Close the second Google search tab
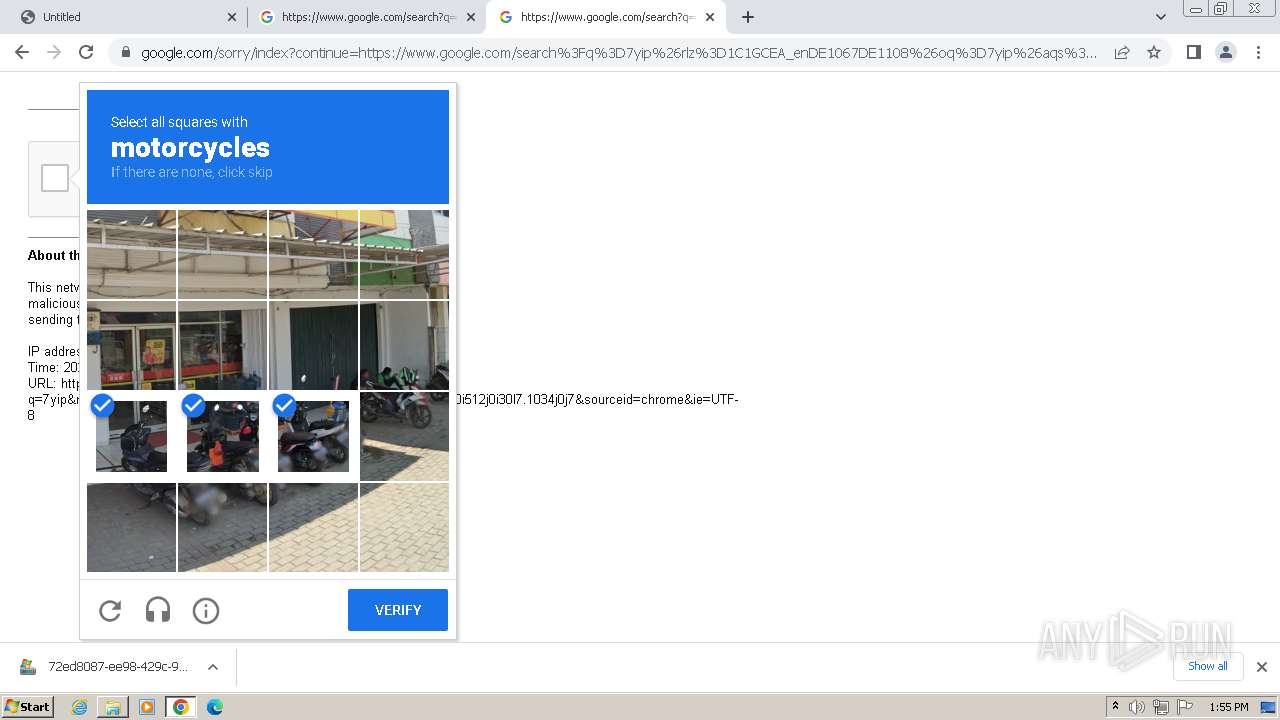This screenshot has height=720, width=1280. tap(471, 17)
